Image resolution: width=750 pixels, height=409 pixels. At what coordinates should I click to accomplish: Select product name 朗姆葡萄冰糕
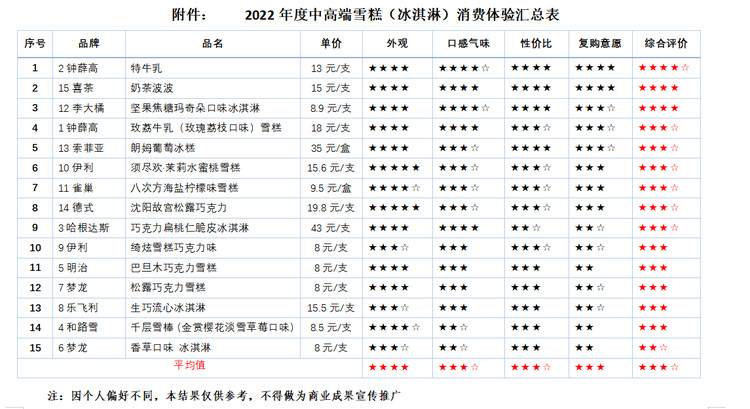163,148
